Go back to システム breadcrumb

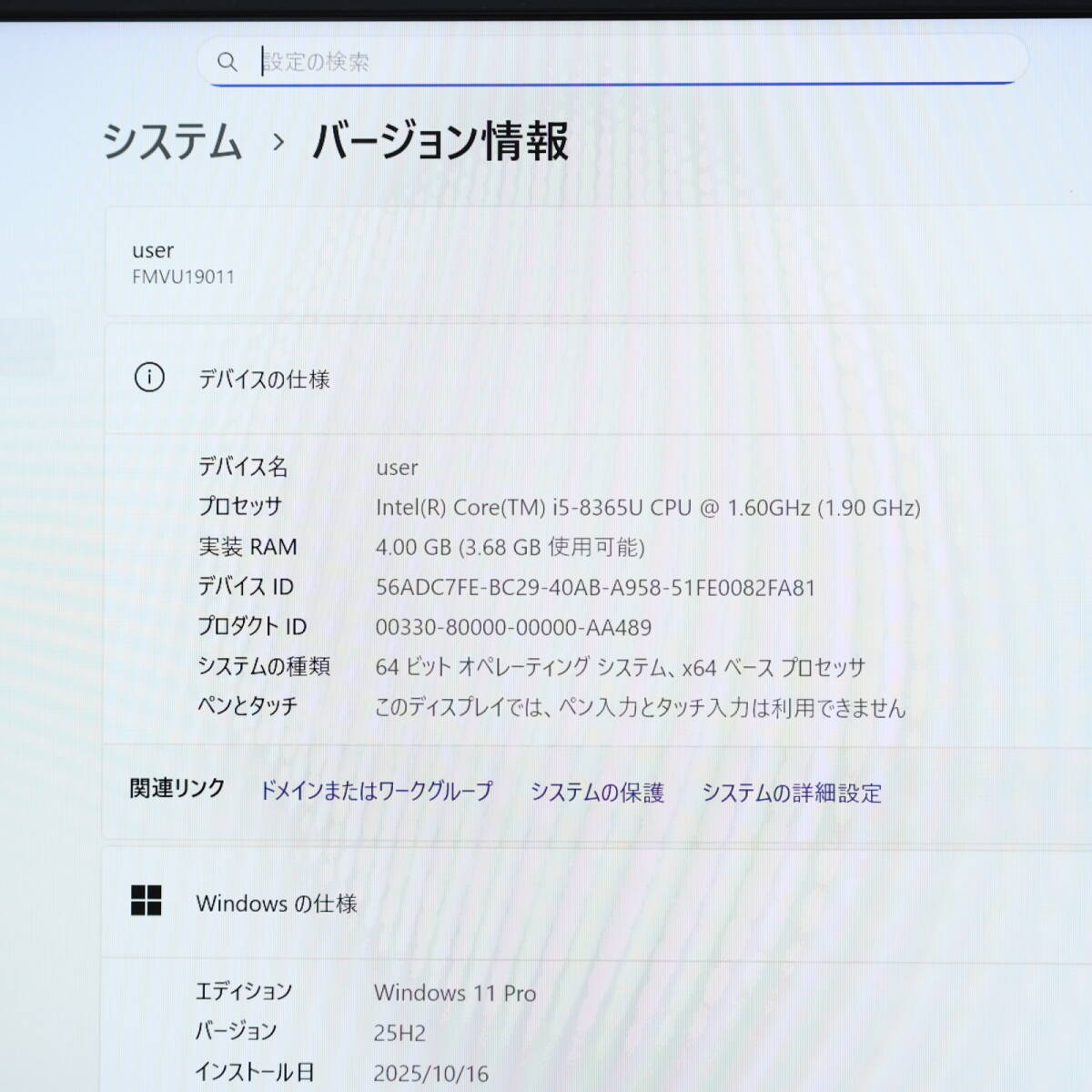[x=171, y=142]
